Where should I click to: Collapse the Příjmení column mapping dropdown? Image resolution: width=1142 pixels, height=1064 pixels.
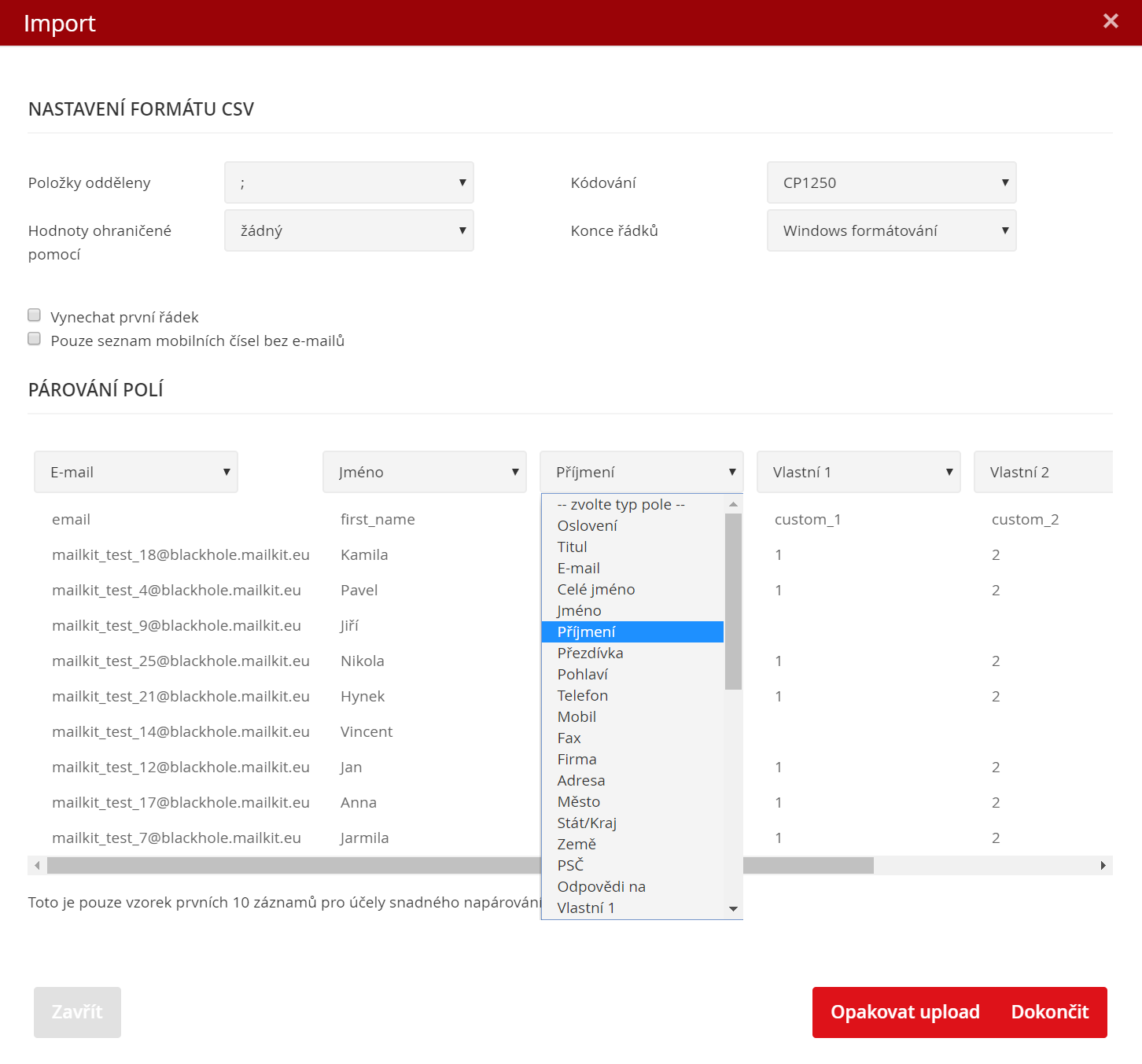point(642,472)
